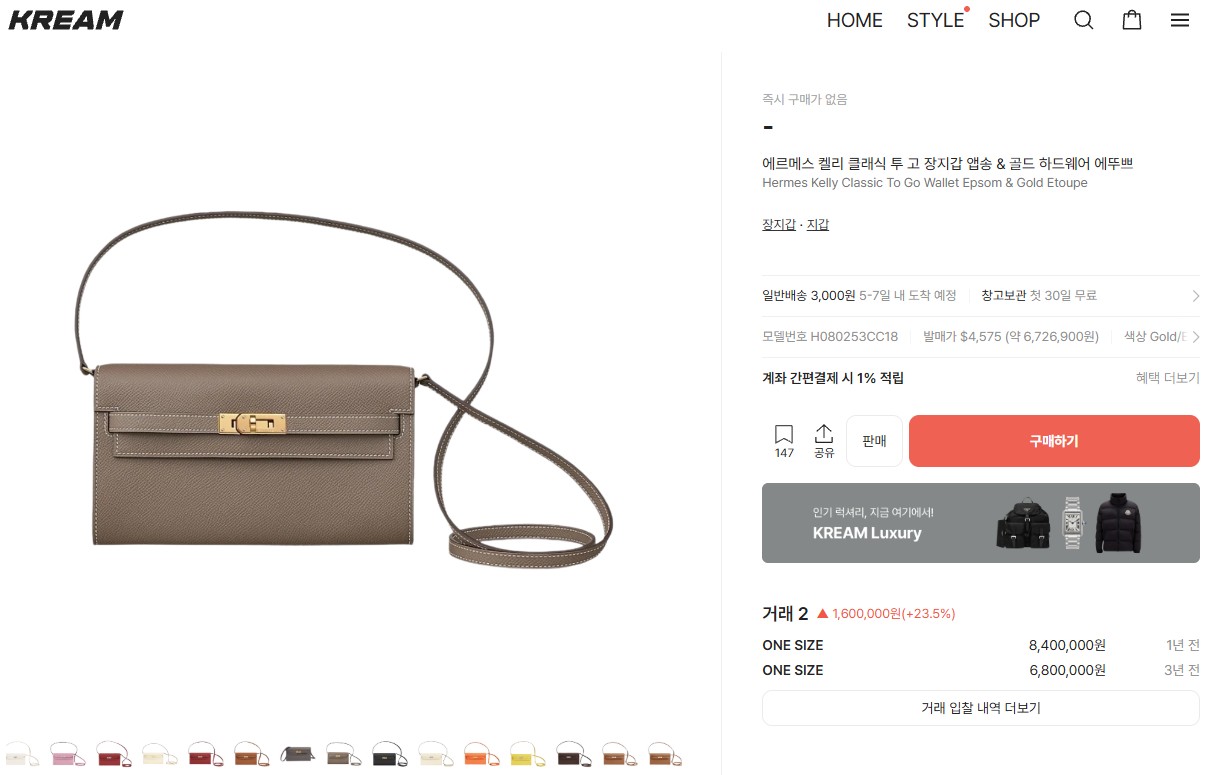Viewport: 1218px width, 775px height.
Task: Select the pink wallet color thumbnail
Action: pos(68,754)
